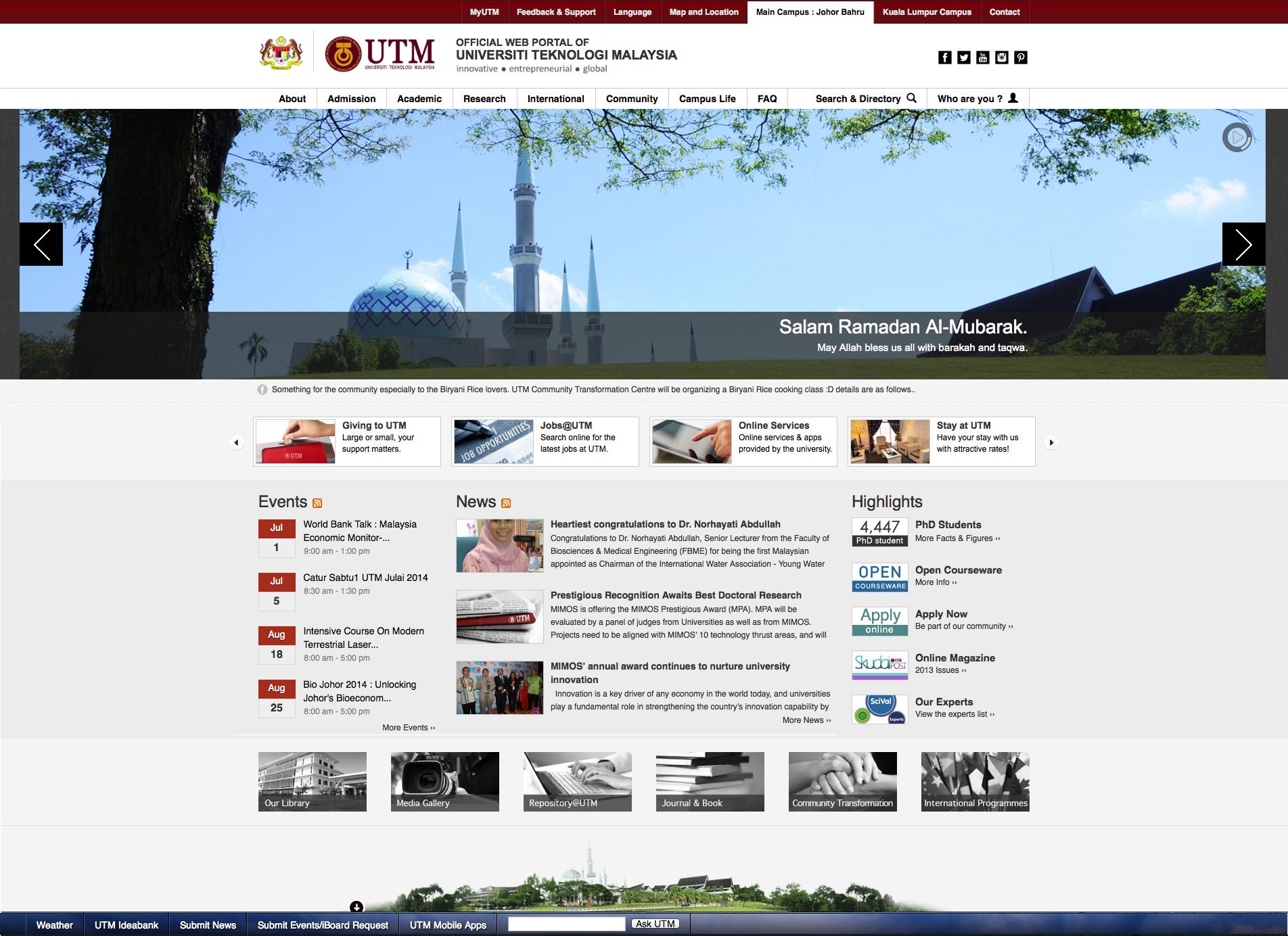Open the International menu
Screen dimensions: 1288x936
(555, 99)
